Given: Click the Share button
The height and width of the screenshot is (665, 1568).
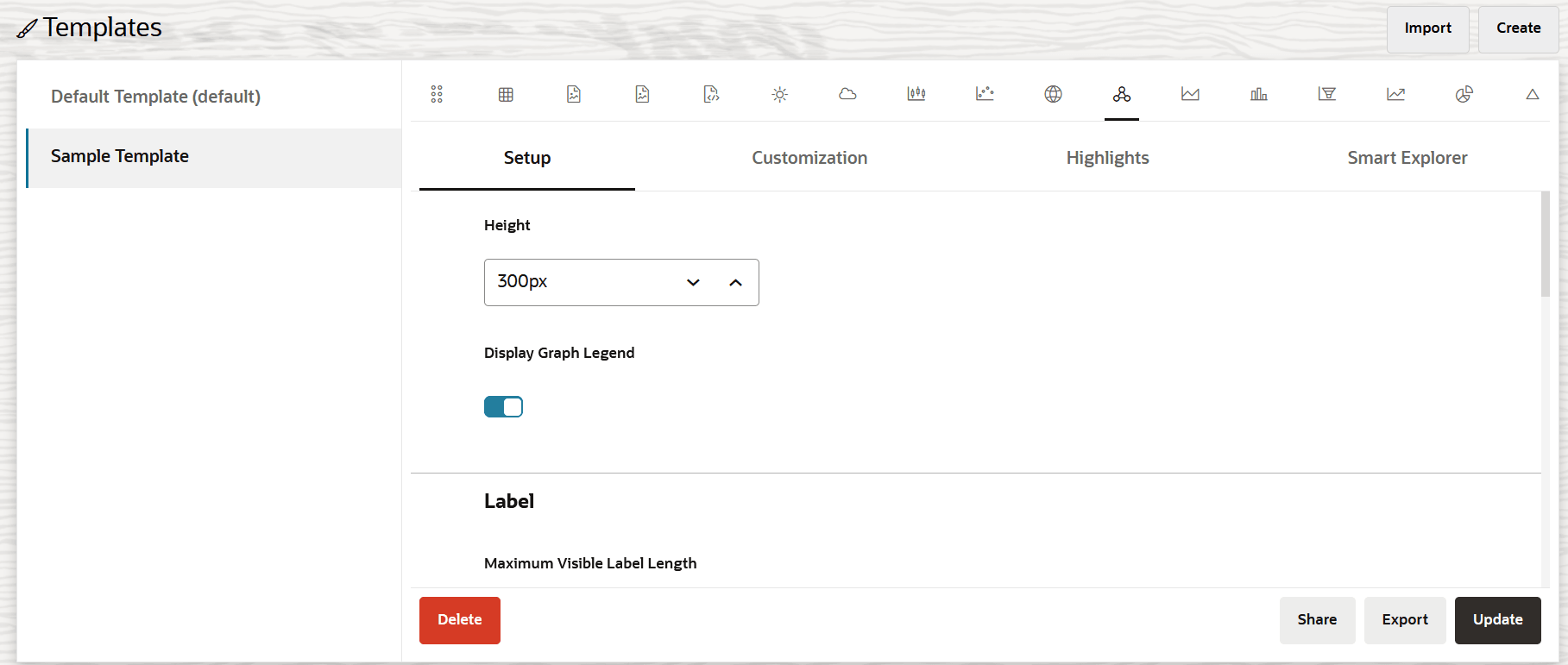Looking at the screenshot, I should [x=1317, y=620].
